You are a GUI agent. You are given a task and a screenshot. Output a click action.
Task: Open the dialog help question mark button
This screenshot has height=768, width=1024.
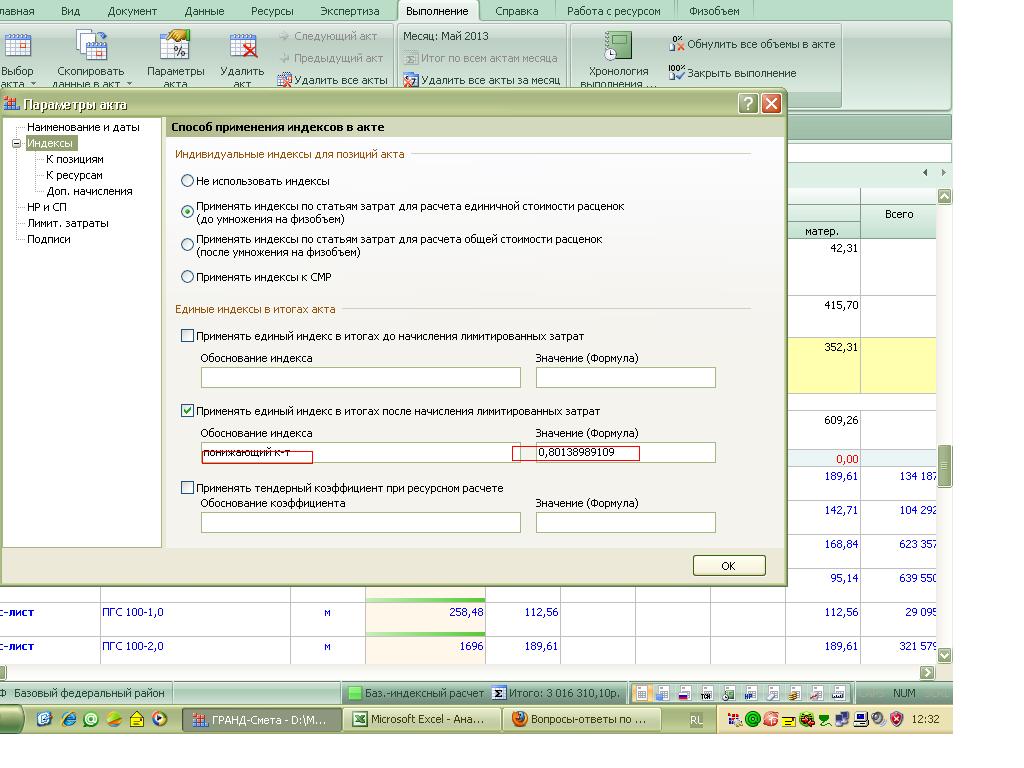tap(748, 103)
